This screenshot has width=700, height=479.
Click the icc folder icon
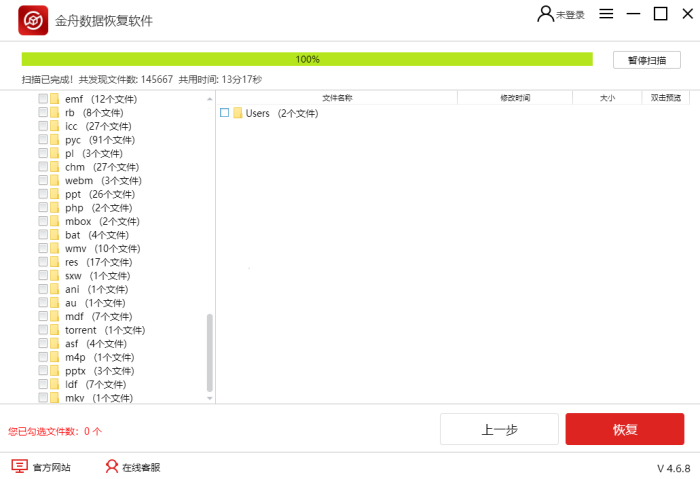54,126
